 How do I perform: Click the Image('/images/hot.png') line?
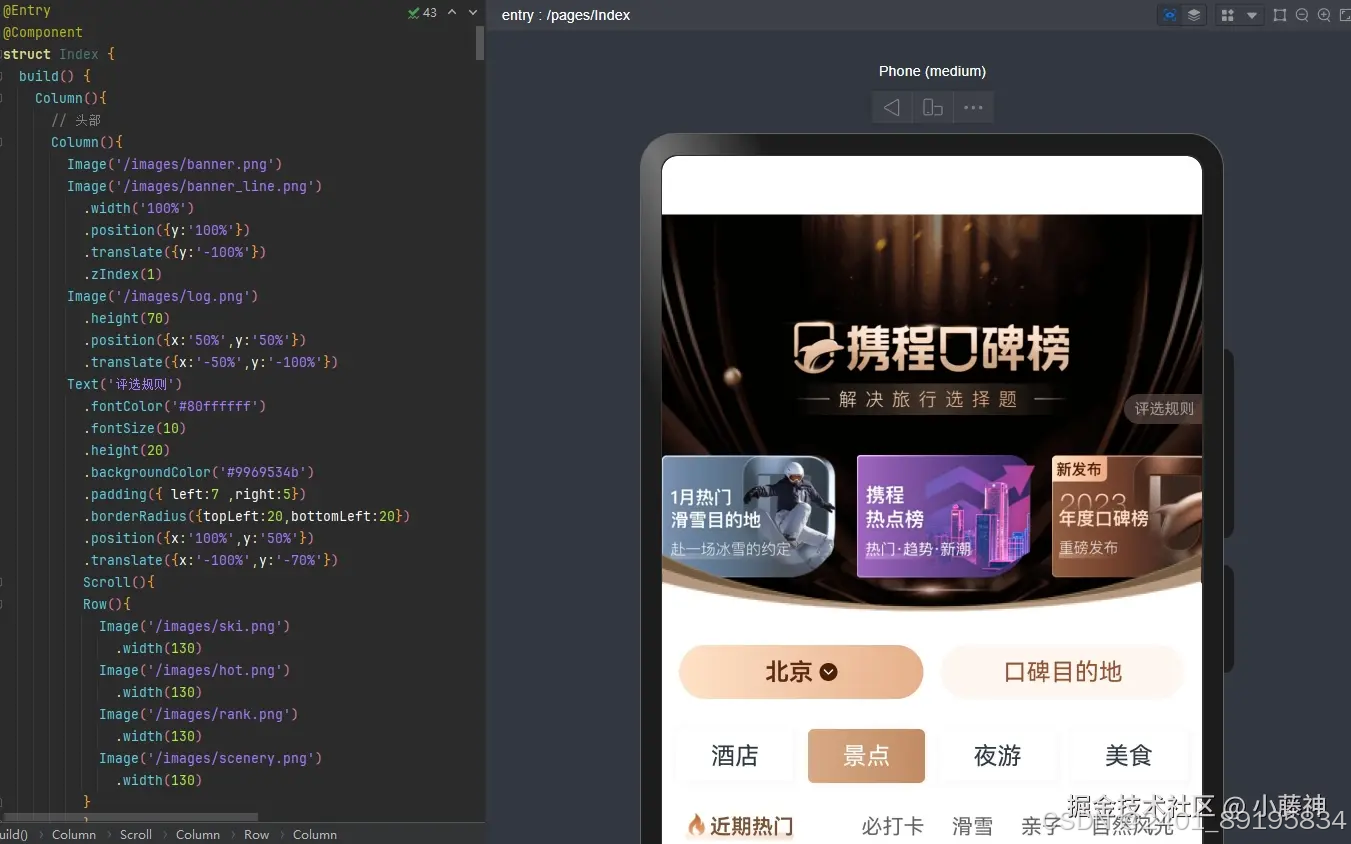194,670
